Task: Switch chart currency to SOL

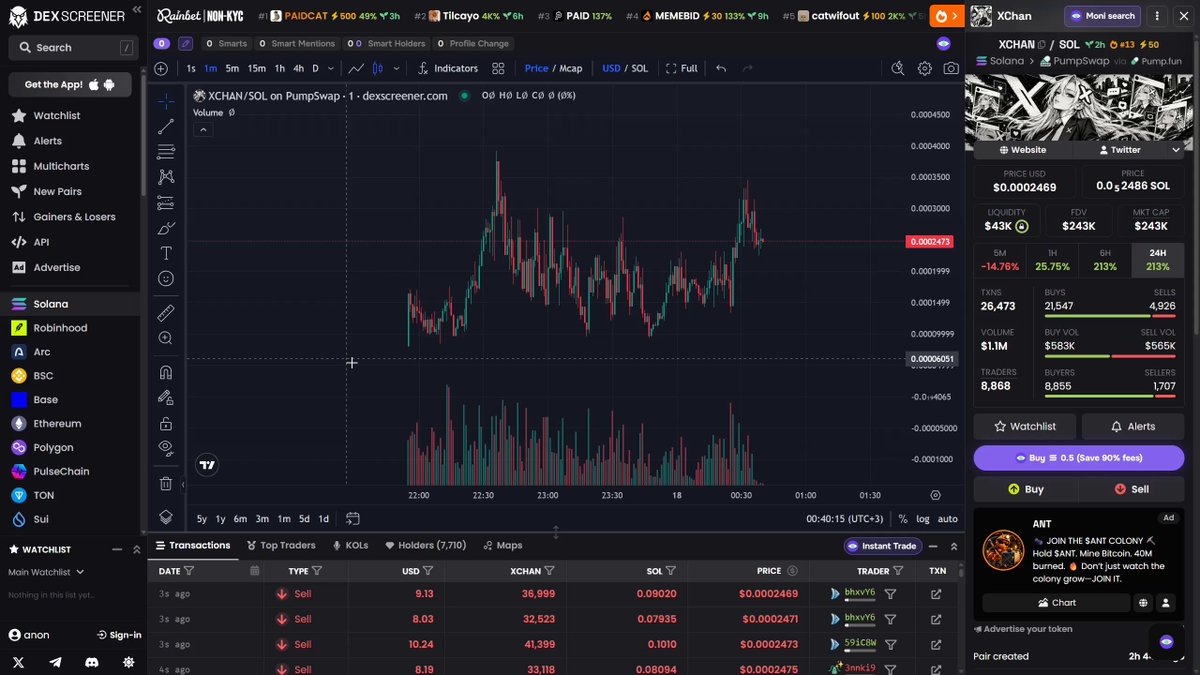Action: pos(639,69)
